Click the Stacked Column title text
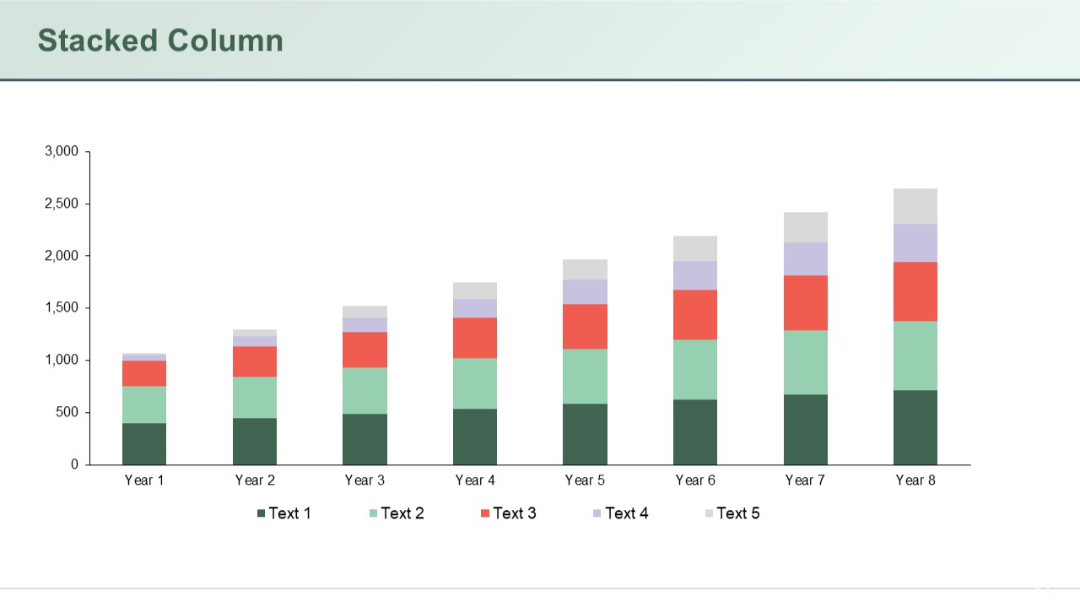The height and width of the screenshot is (608, 1080). point(160,41)
